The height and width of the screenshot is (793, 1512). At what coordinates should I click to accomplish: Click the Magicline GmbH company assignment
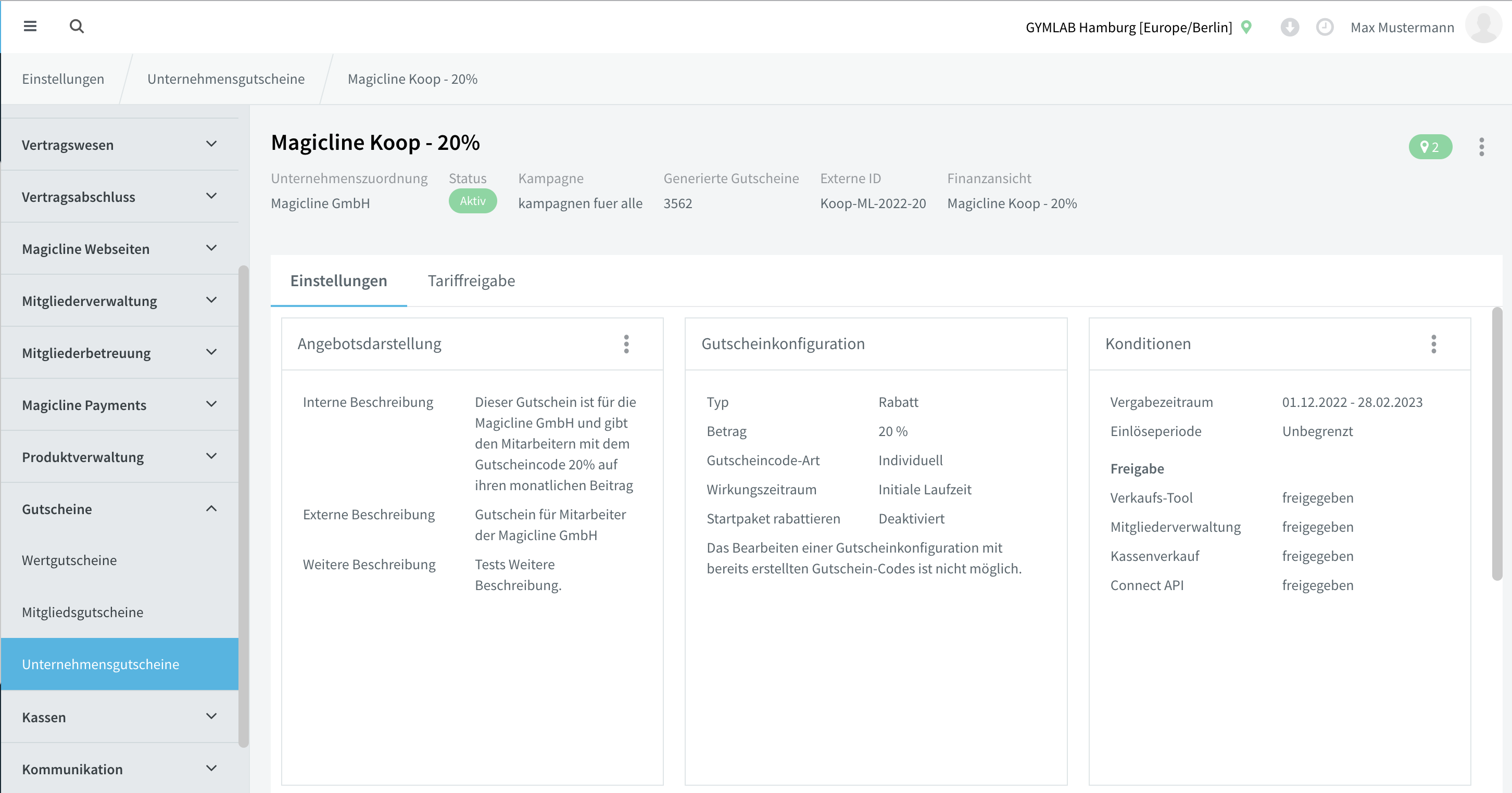tap(321, 203)
